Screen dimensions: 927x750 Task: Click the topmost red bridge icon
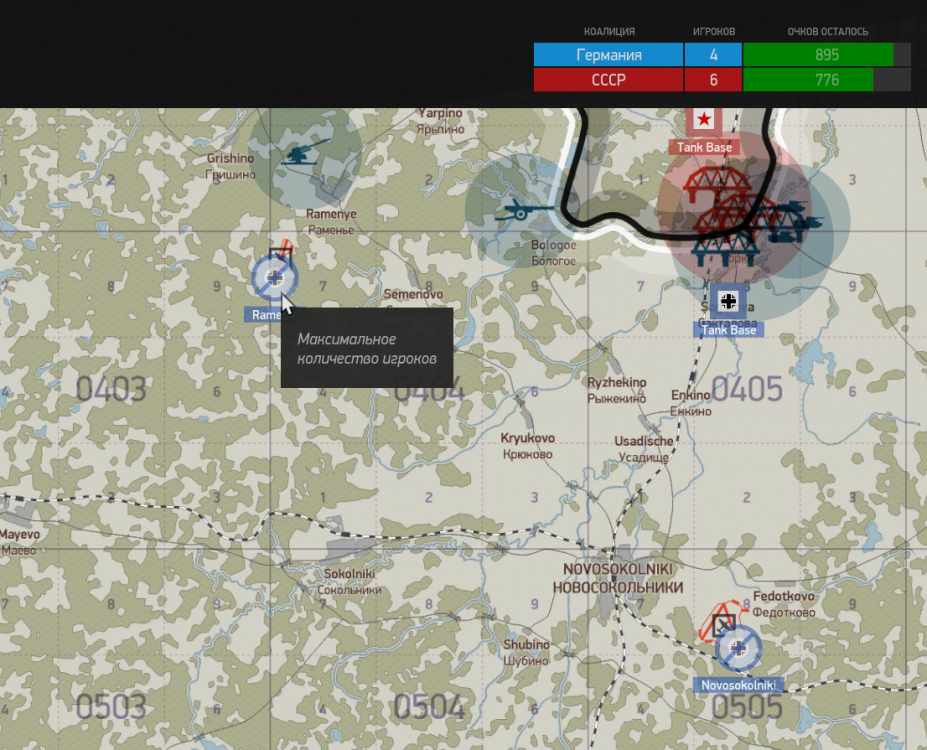coord(716,183)
